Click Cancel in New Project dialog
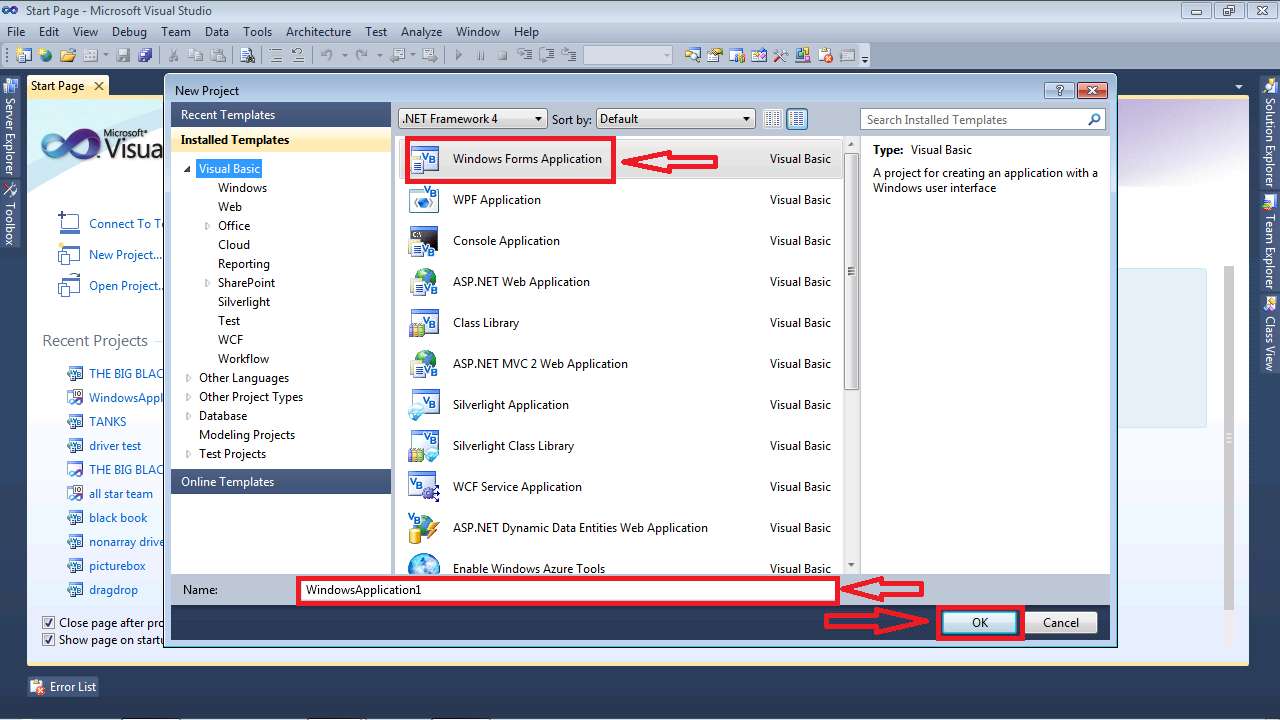This screenshot has width=1280, height=720. coord(1061,623)
